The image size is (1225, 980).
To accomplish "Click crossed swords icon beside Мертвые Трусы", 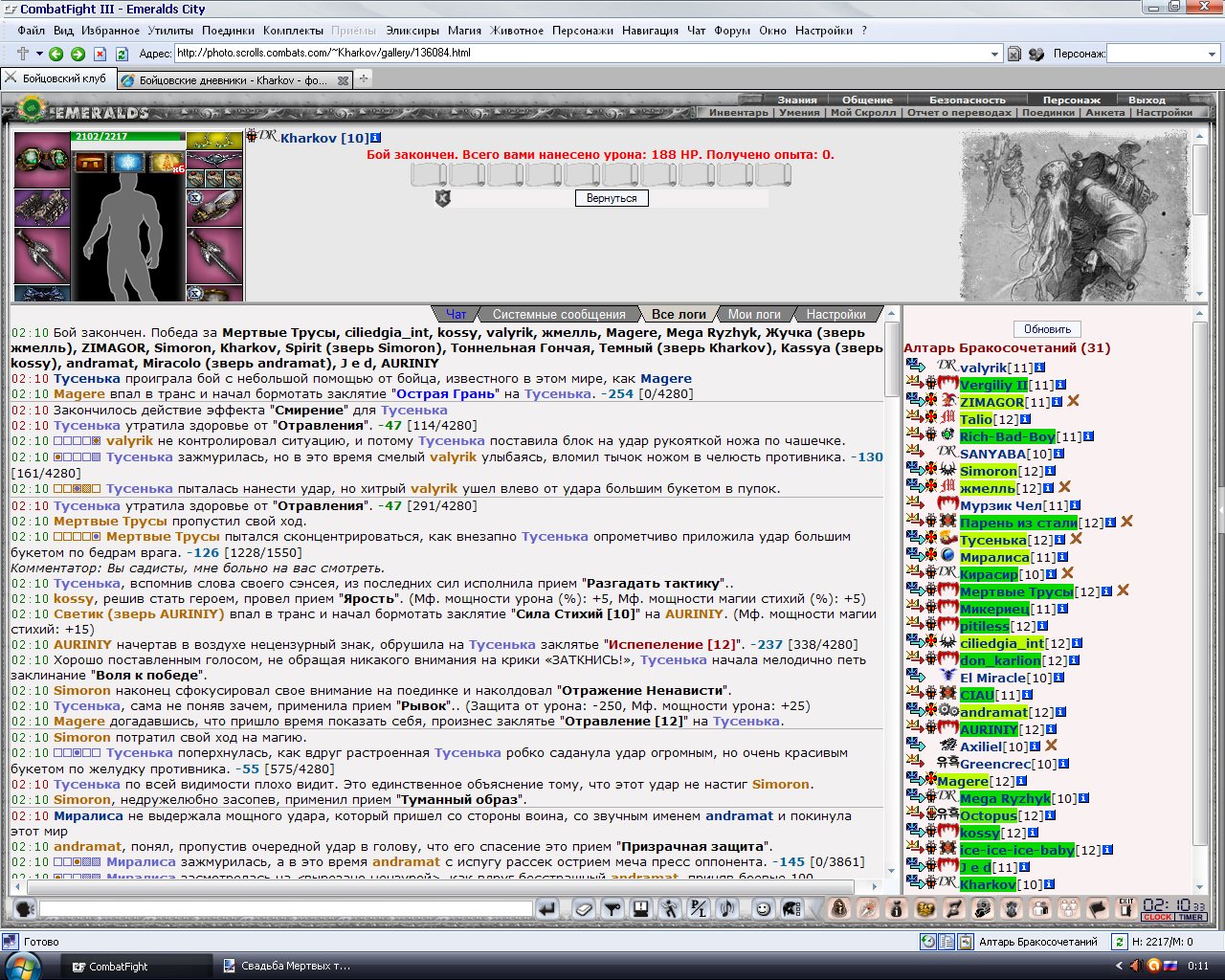I will [1124, 591].
